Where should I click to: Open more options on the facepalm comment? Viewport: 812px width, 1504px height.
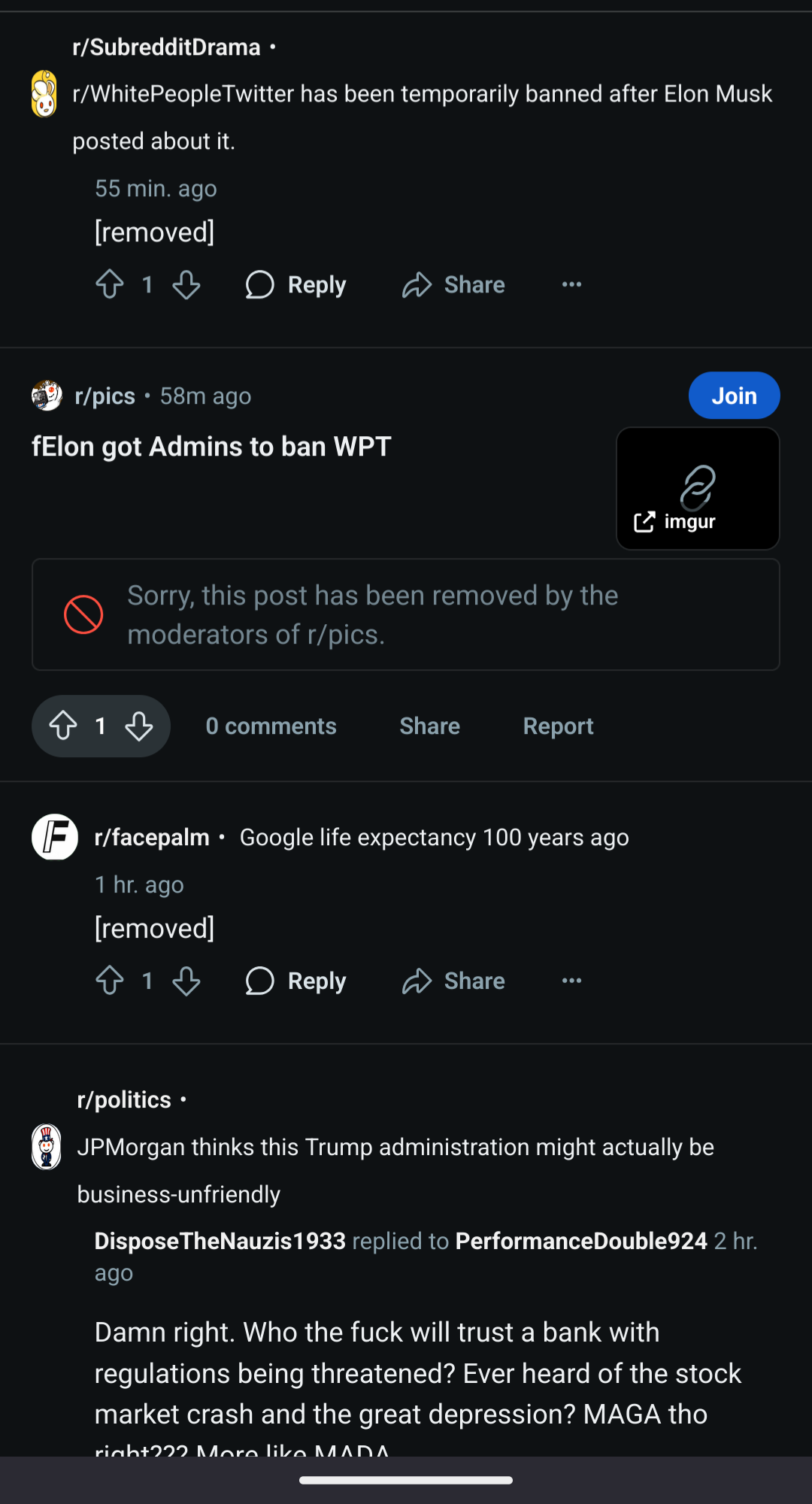pos(571,981)
